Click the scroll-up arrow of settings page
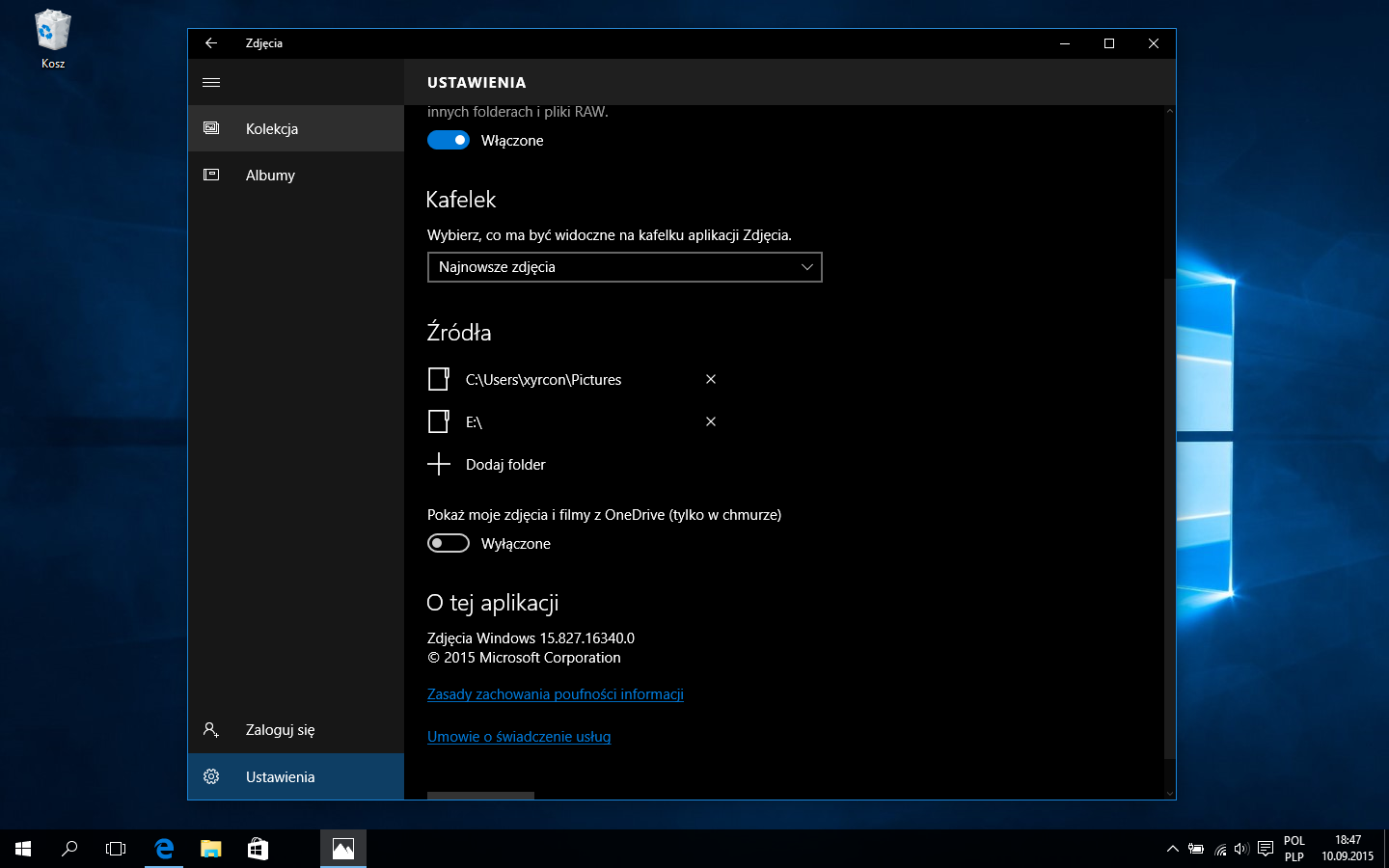Screen dimensions: 1389x868 [x=1170, y=111]
